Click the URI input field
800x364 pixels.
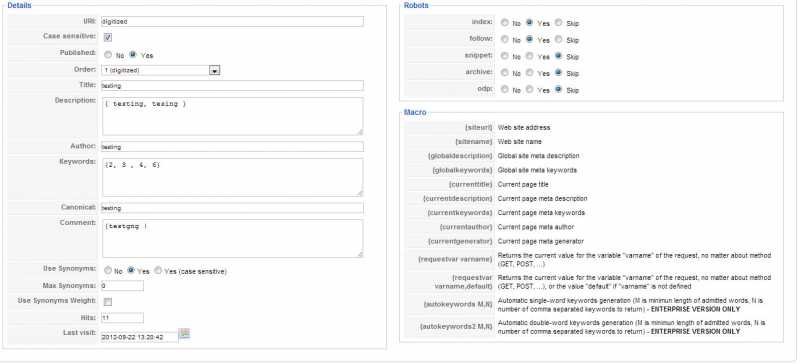point(232,21)
